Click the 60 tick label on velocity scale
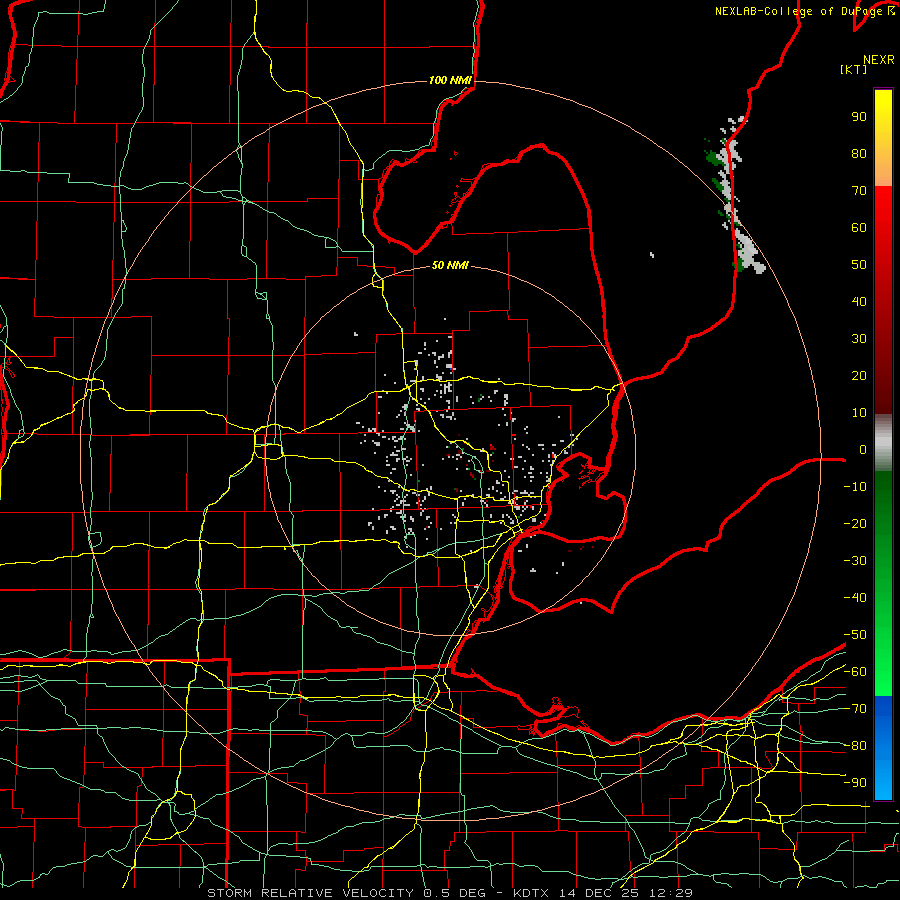Viewport: 900px width, 900px height. pos(859,227)
